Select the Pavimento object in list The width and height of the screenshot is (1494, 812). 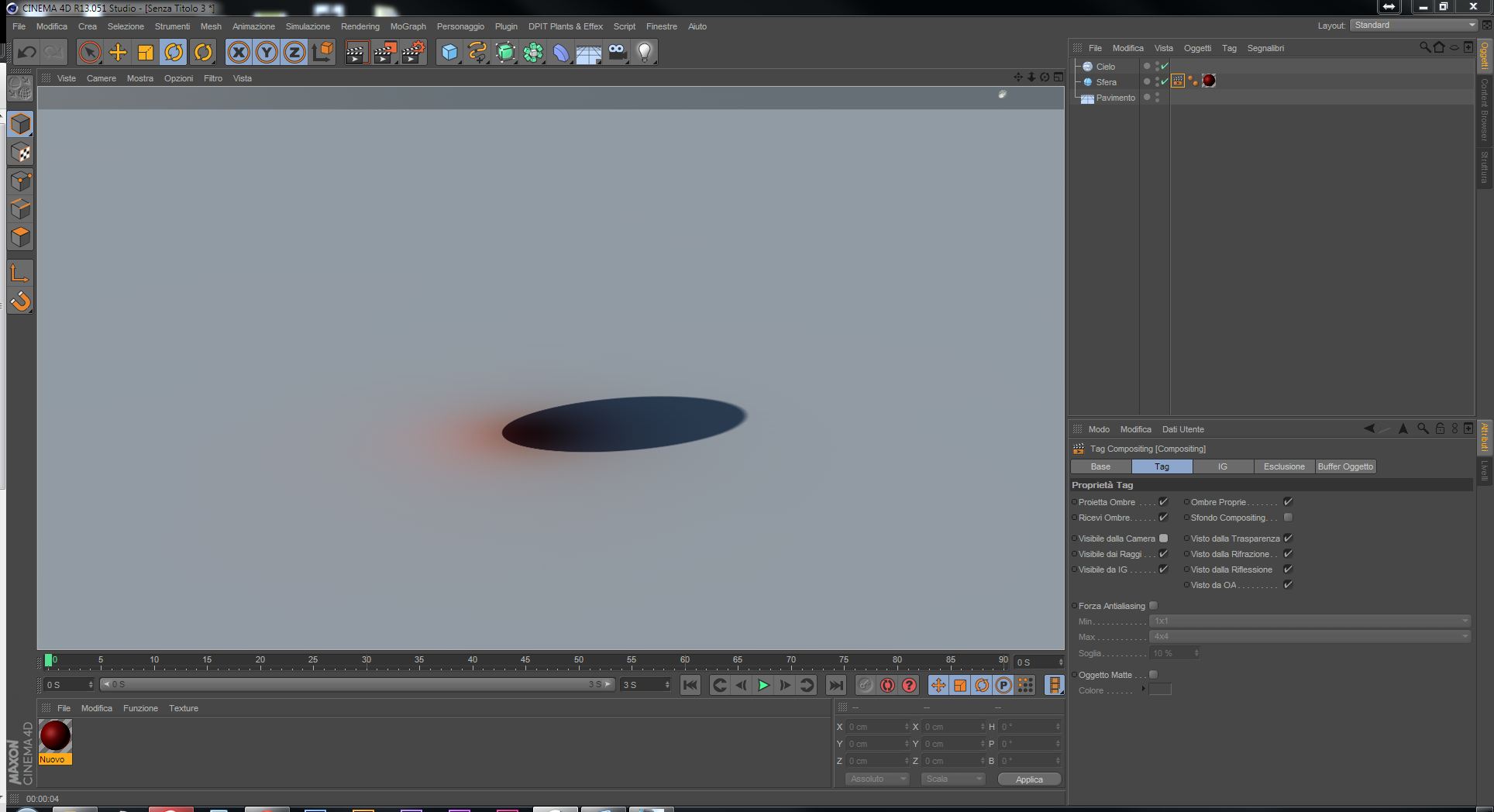pyautogui.click(x=1115, y=98)
